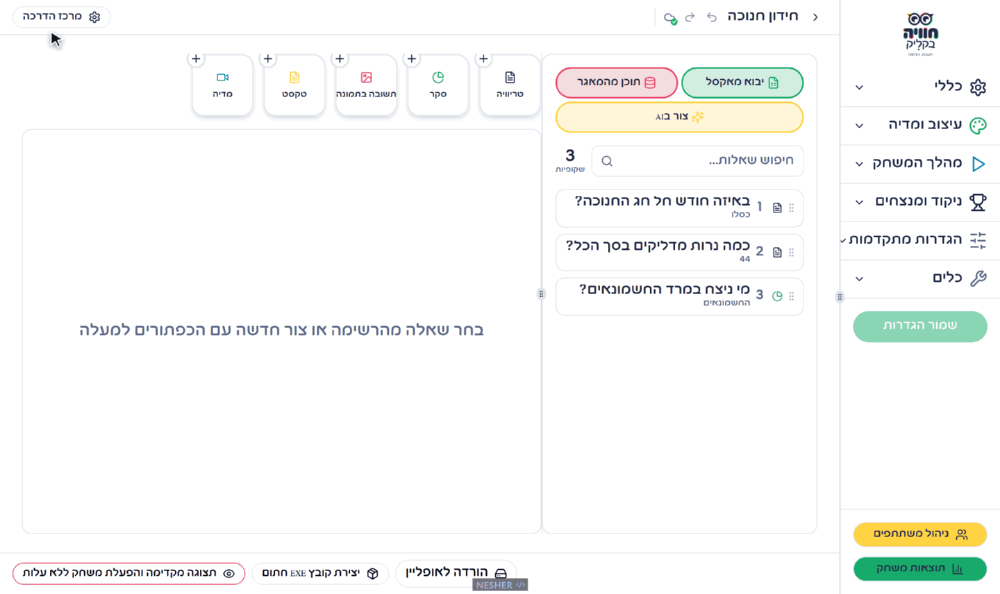Expand the כללי settings section

coord(920,87)
